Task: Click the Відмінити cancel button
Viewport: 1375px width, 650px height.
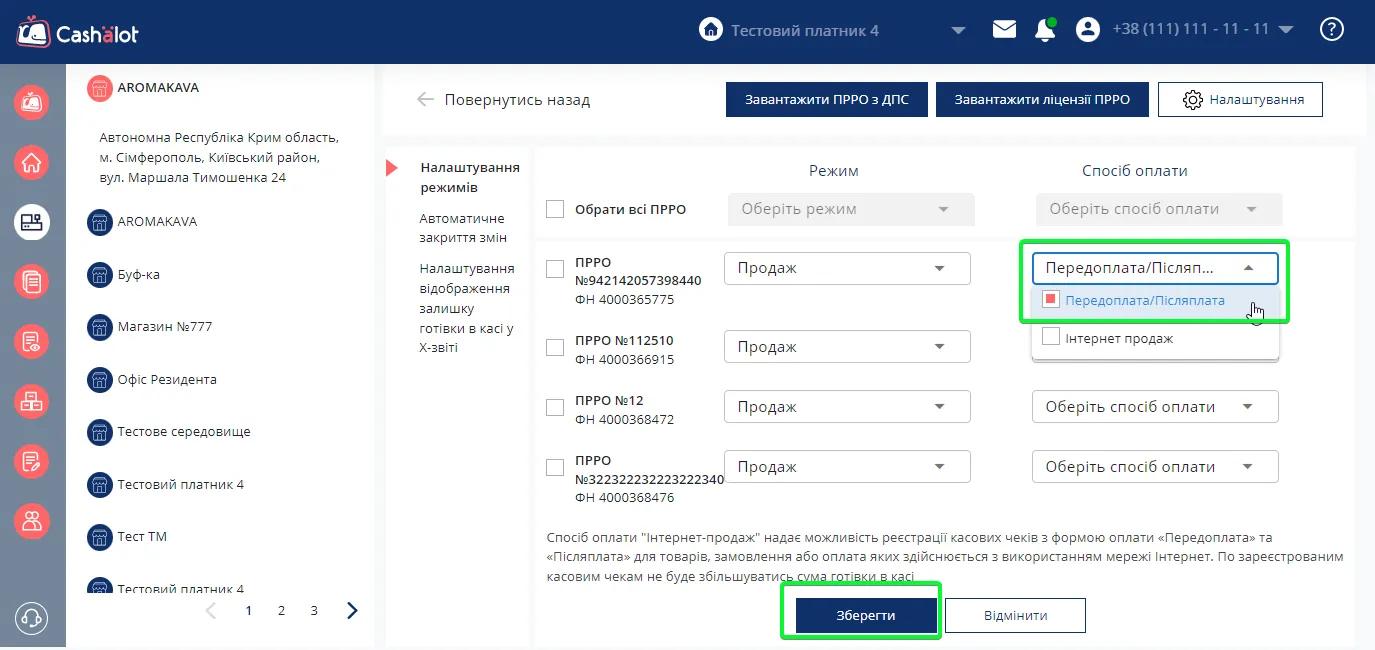Action: point(1015,615)
